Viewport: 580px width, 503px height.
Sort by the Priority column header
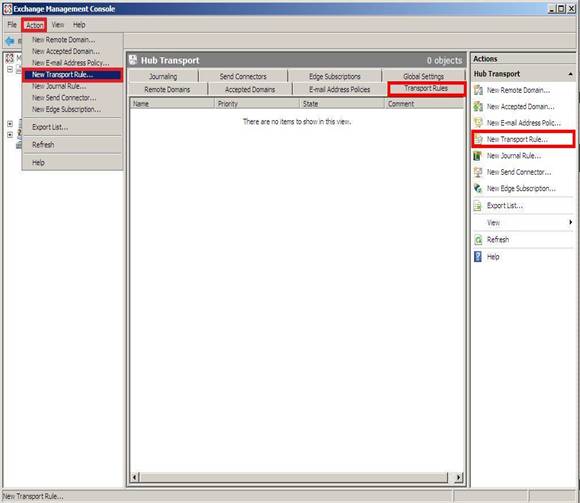(257, 104)
